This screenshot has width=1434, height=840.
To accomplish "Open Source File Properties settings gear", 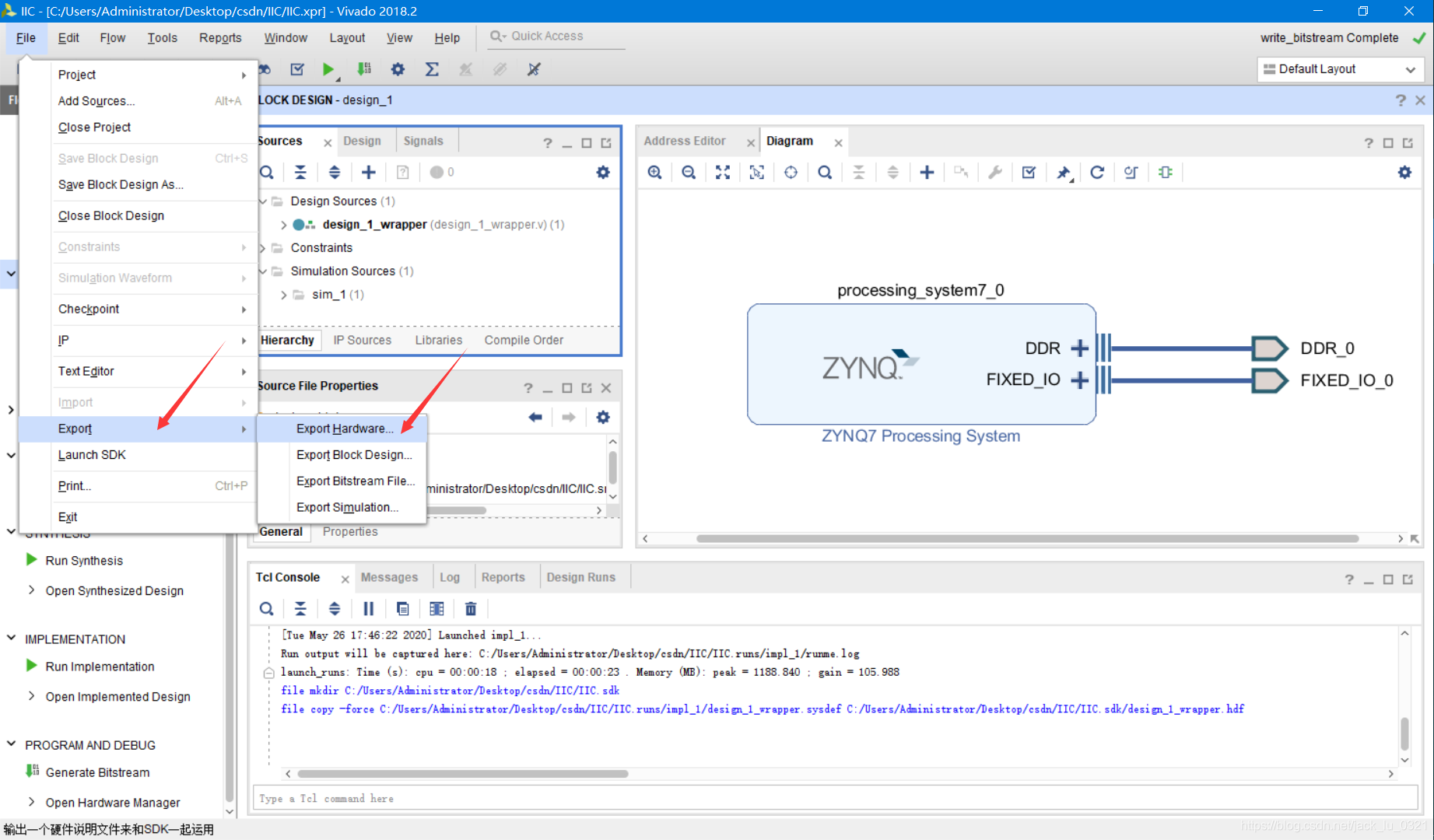I will click(603, 417).
